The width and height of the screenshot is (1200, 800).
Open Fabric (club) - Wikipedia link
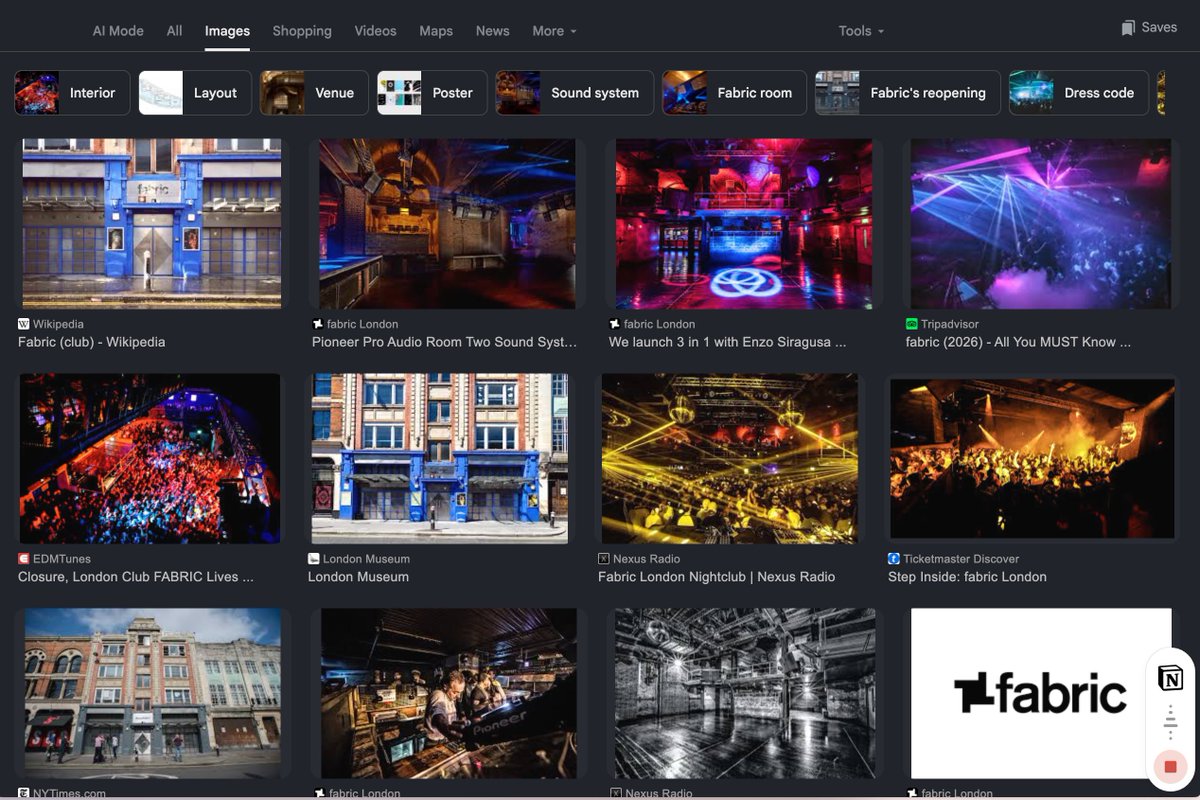tap(92, 342)
